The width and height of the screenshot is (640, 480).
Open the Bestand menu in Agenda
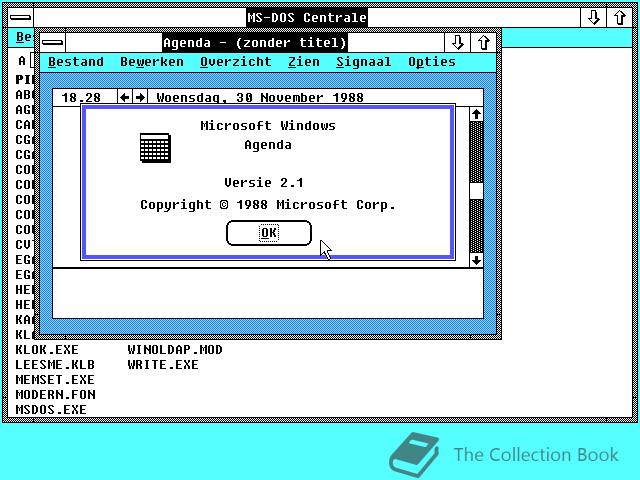pyautogui.click(x=76, y=62)
